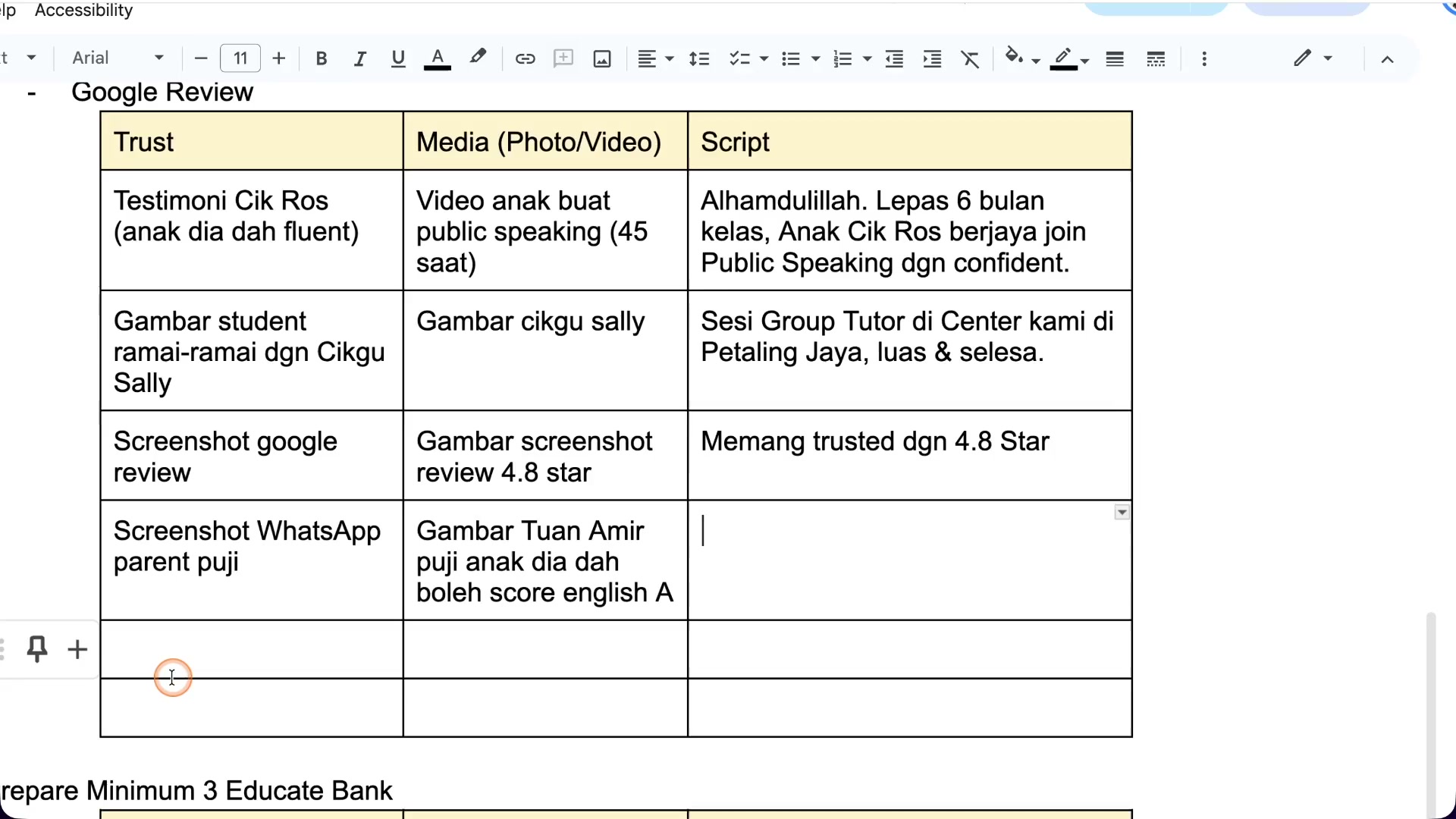Open the more options three-dot menu
1456x819 pixels.
1204,58
